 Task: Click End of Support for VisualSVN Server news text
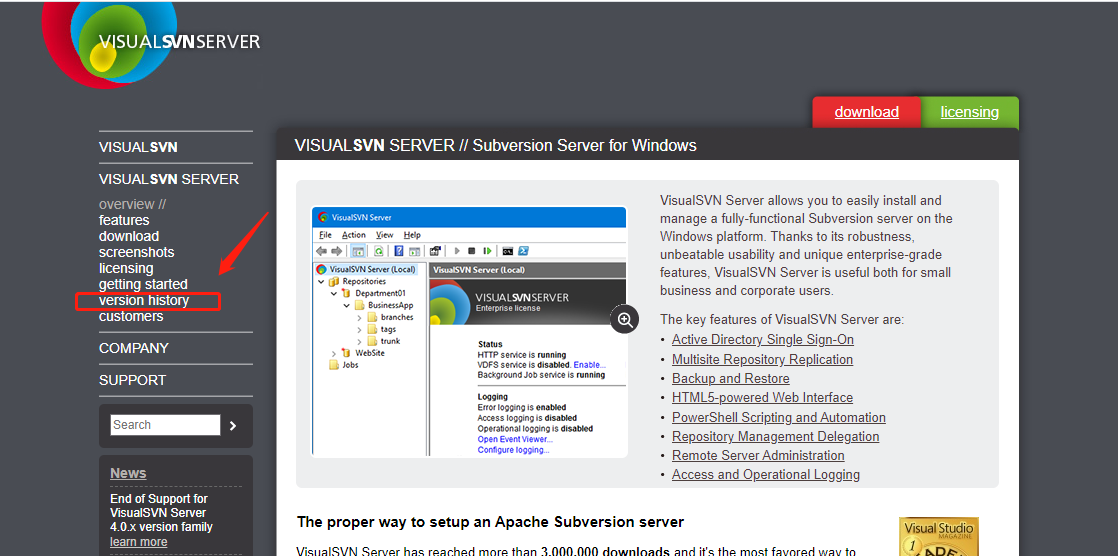coord(161,513)
